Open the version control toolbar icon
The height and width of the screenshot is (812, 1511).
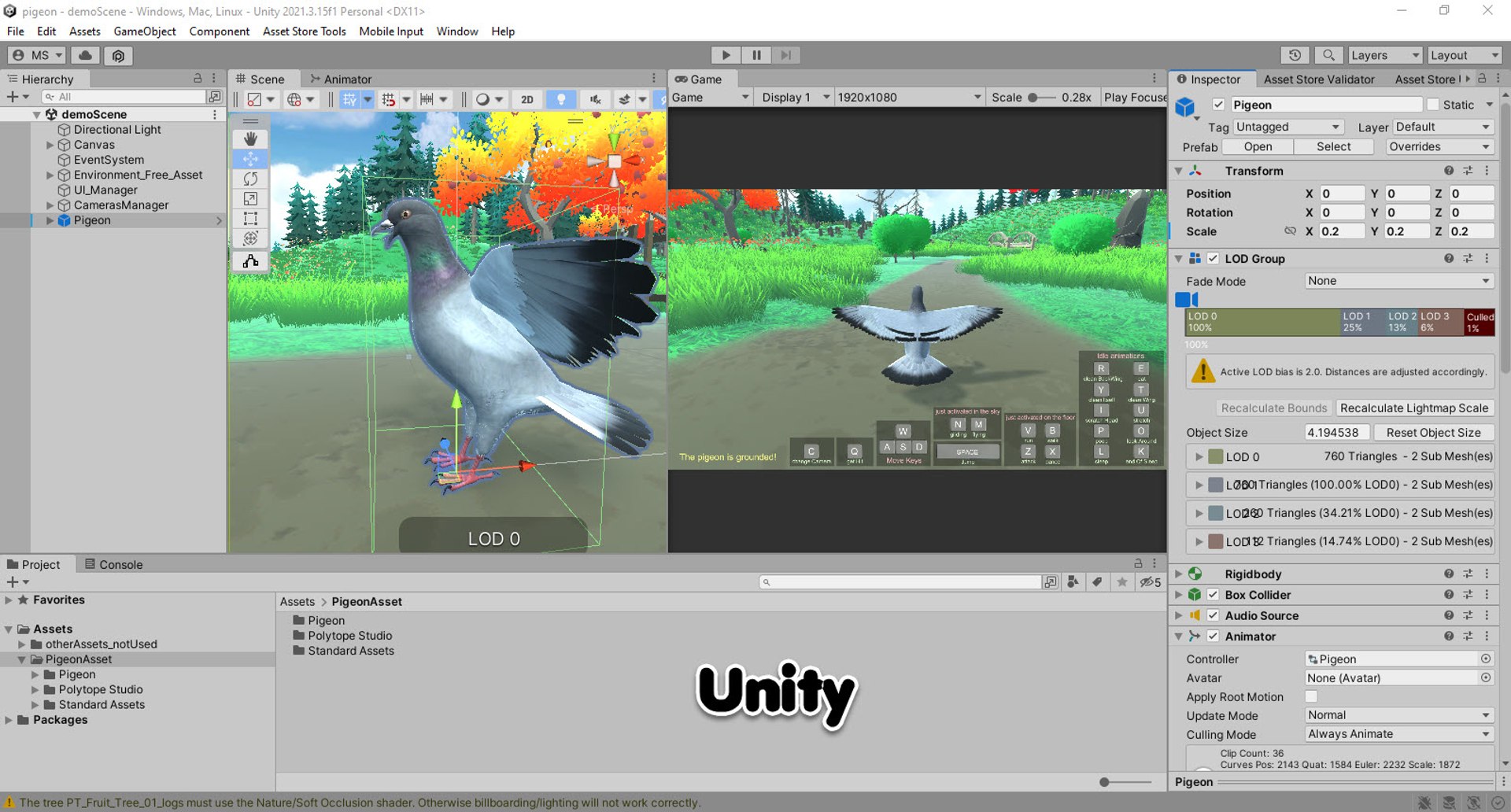(118, 56)
